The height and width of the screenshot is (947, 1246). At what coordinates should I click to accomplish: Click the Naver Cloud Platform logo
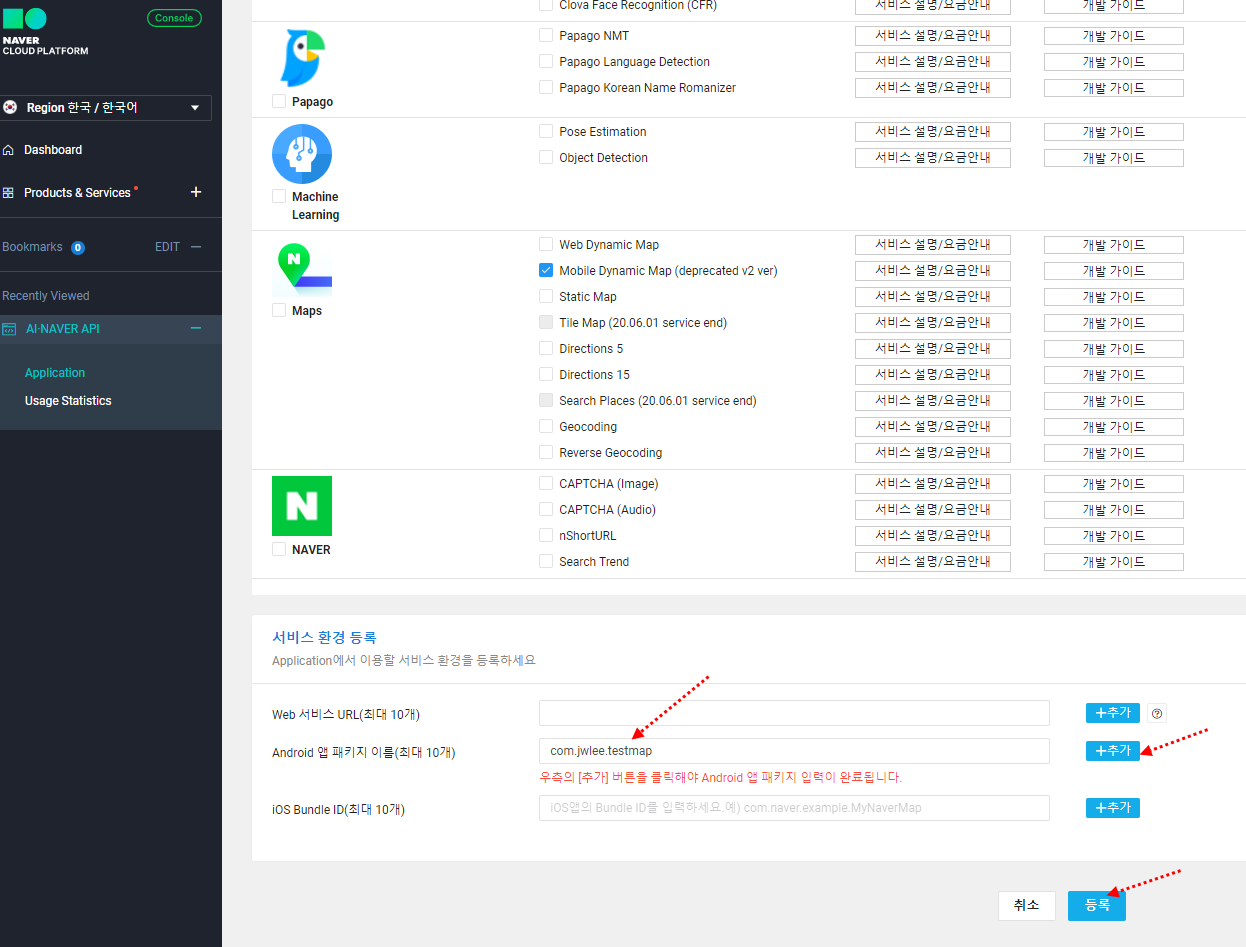tap(45, 33)
